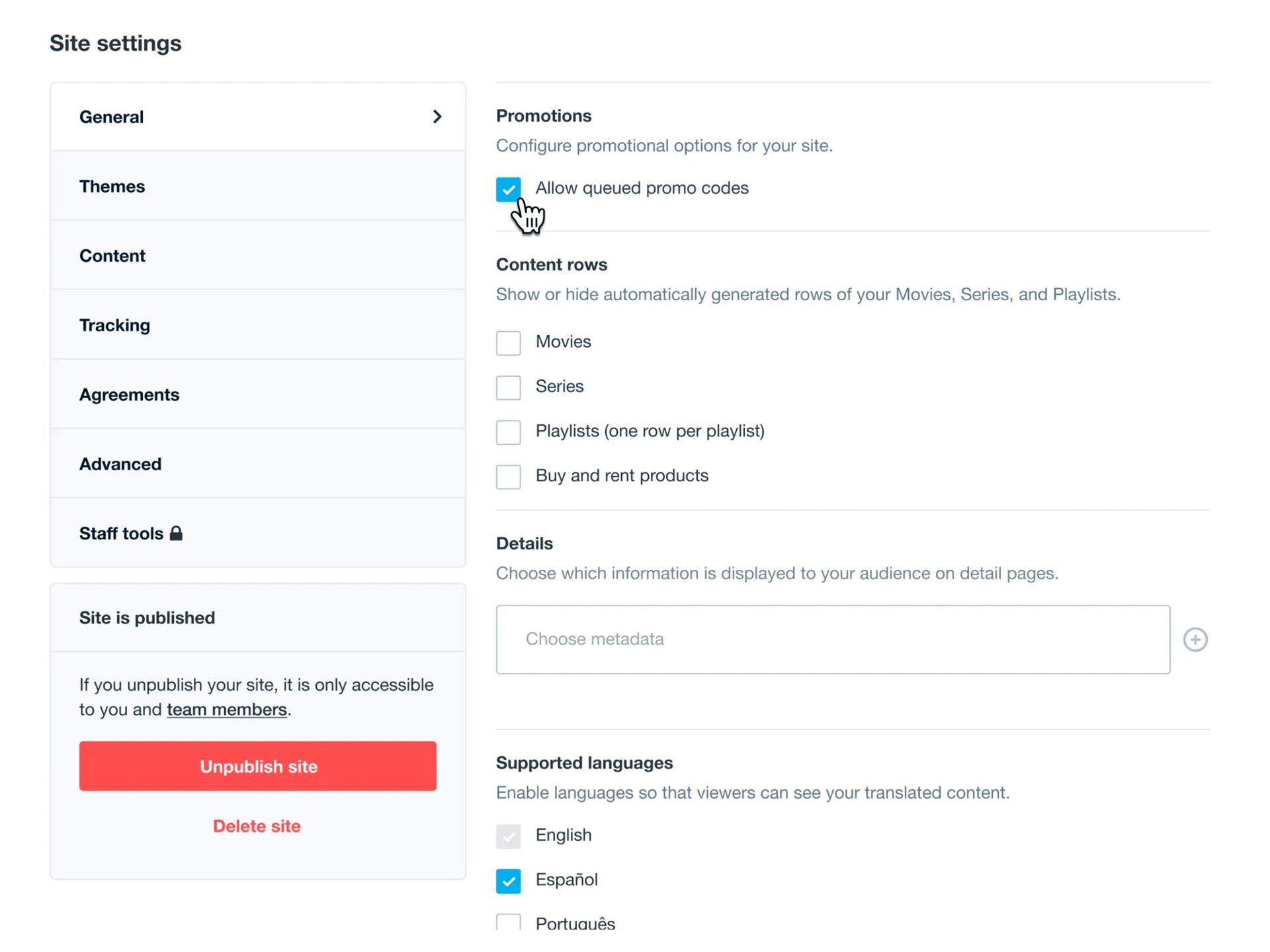Enable the Português language checkbox
This screenshot has height=952, width=1270.
pos(508,922)
